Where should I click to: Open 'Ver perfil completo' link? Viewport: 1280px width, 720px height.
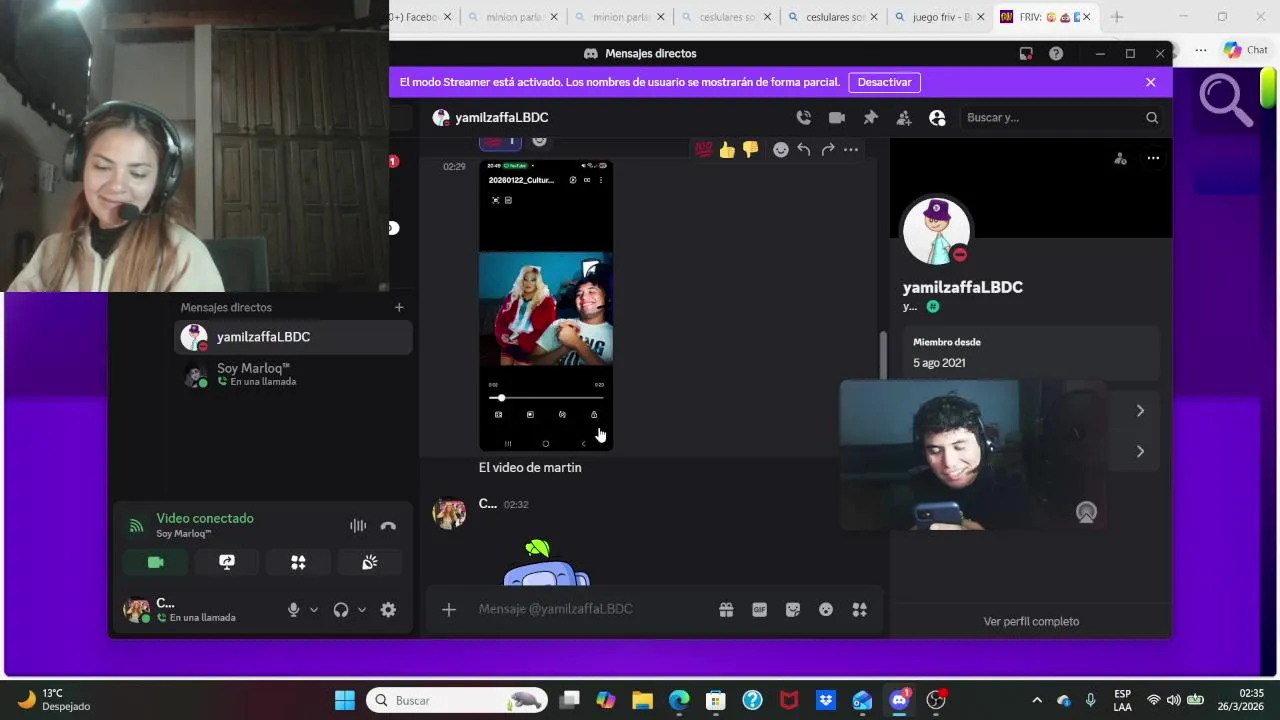(1031, 621)
